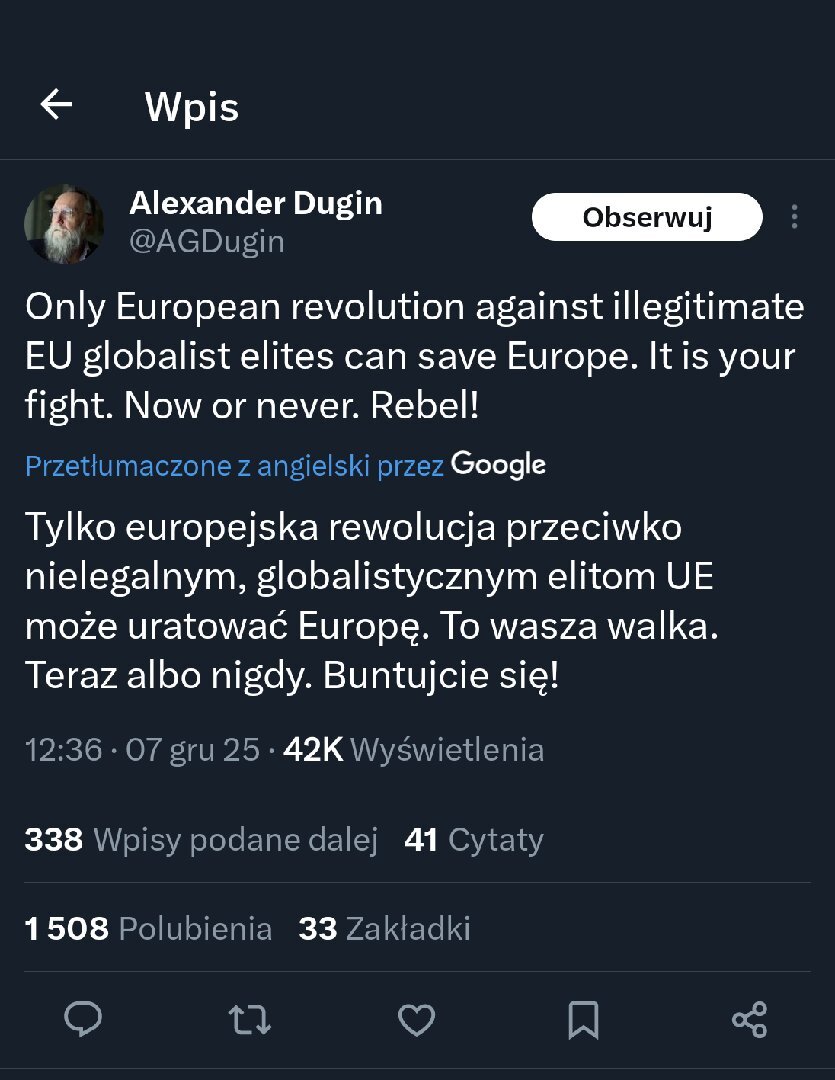Image resolution: width=835 pixels, height=1080 pixels.
Task: Tap the original English post text
Action: pyautogui.click(x=414, y=356)
